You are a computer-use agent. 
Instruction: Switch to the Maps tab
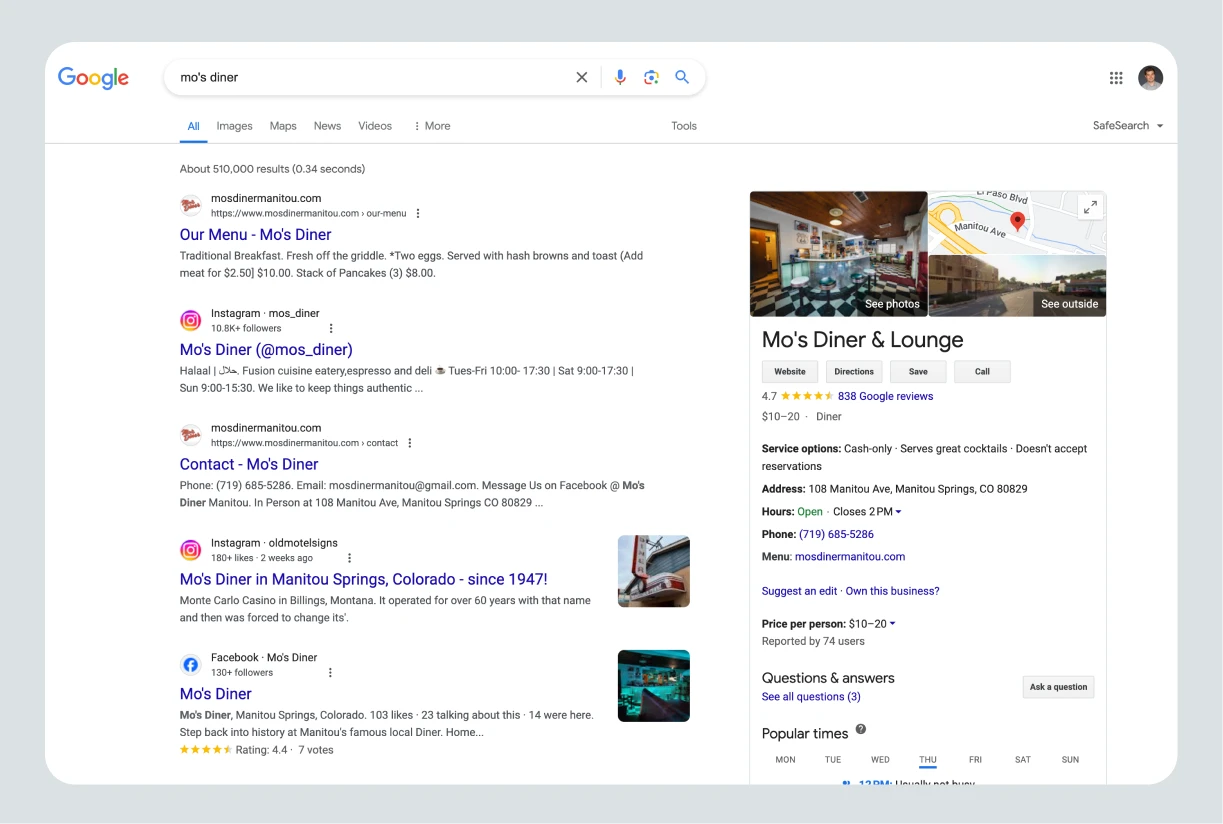tap(283, 126)
